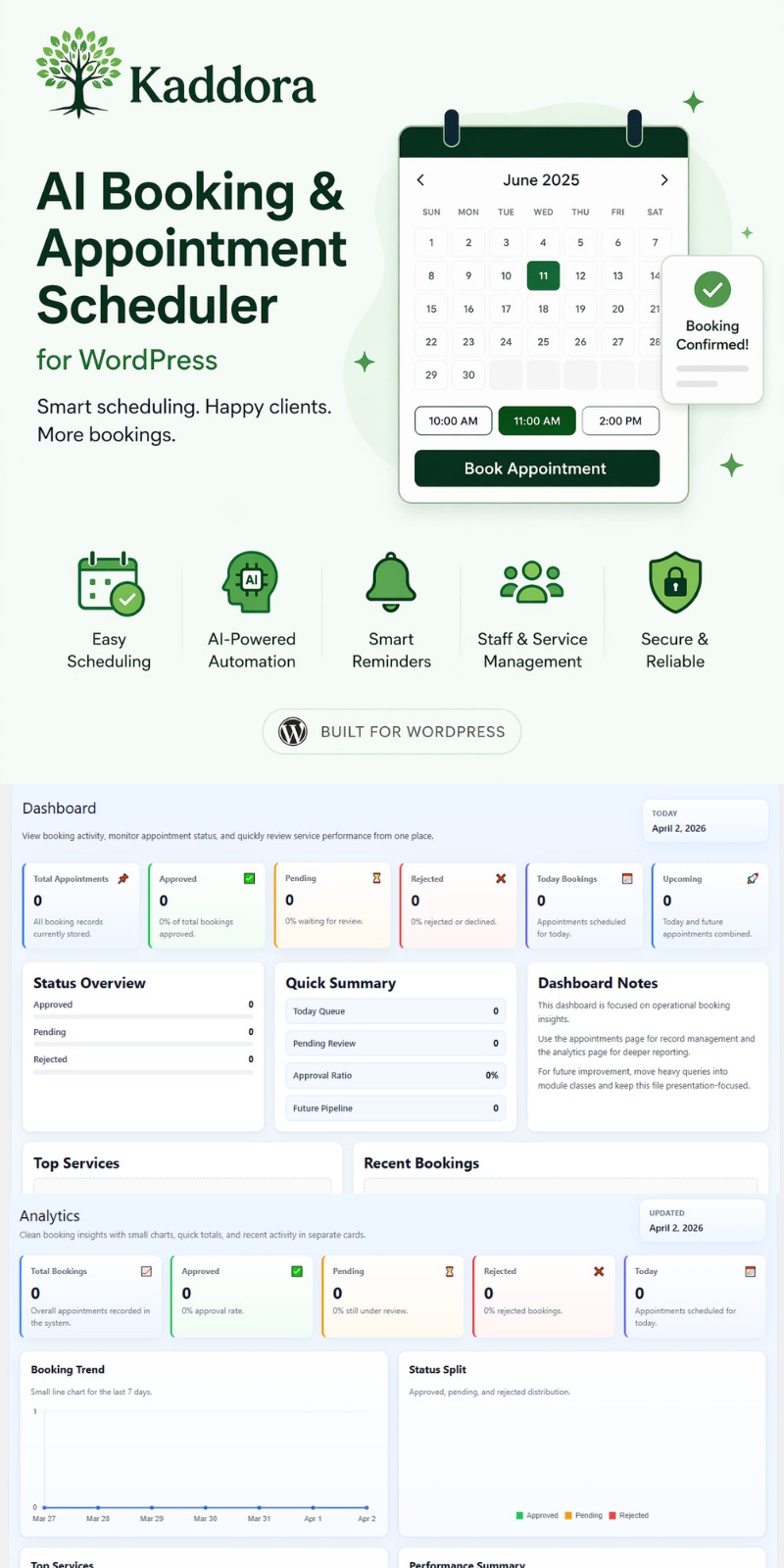Go to next month in calendar

pyautogui.click(x=664, y=180)
